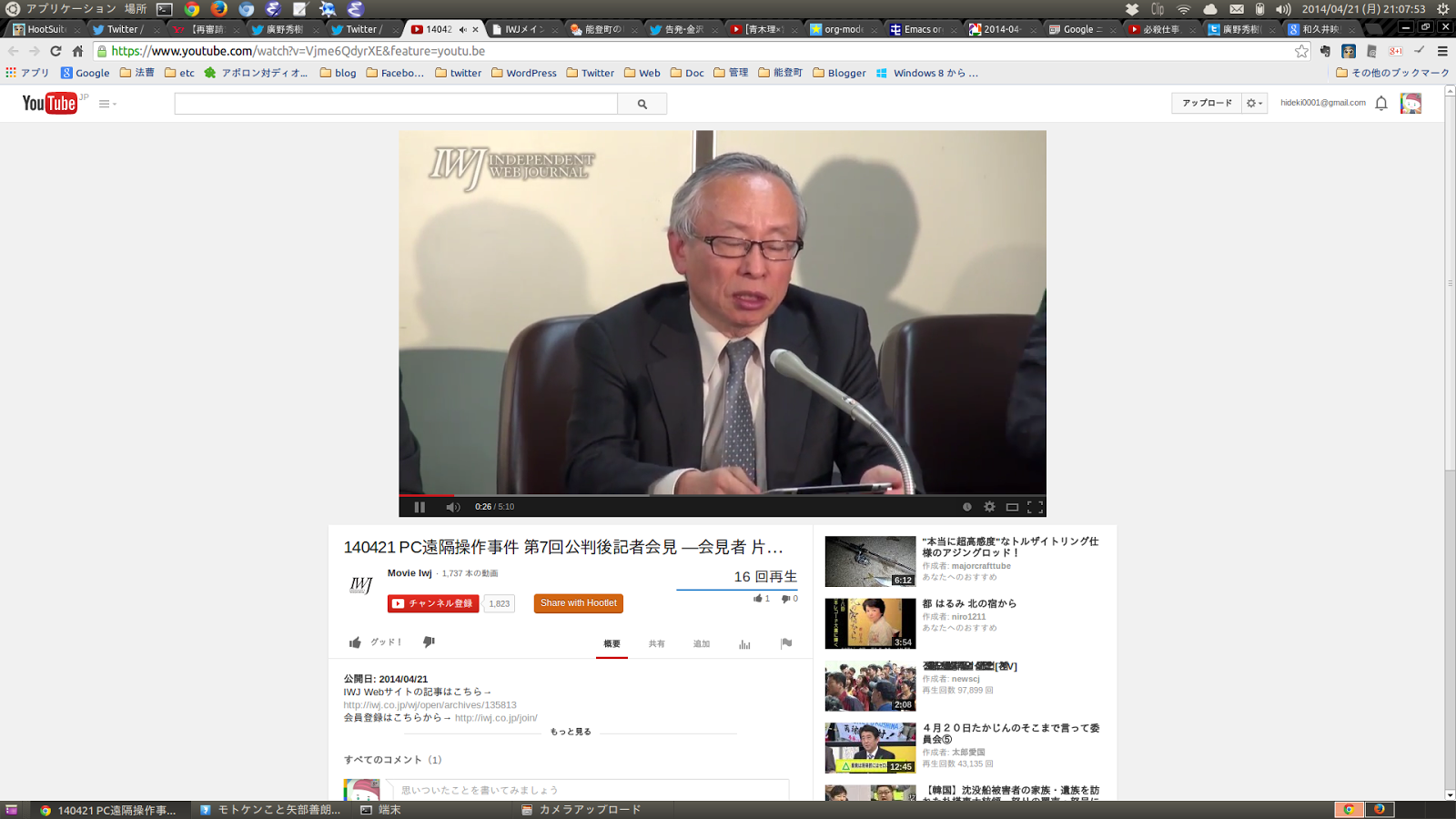Click the magnifier search button

tap(642, 104)
